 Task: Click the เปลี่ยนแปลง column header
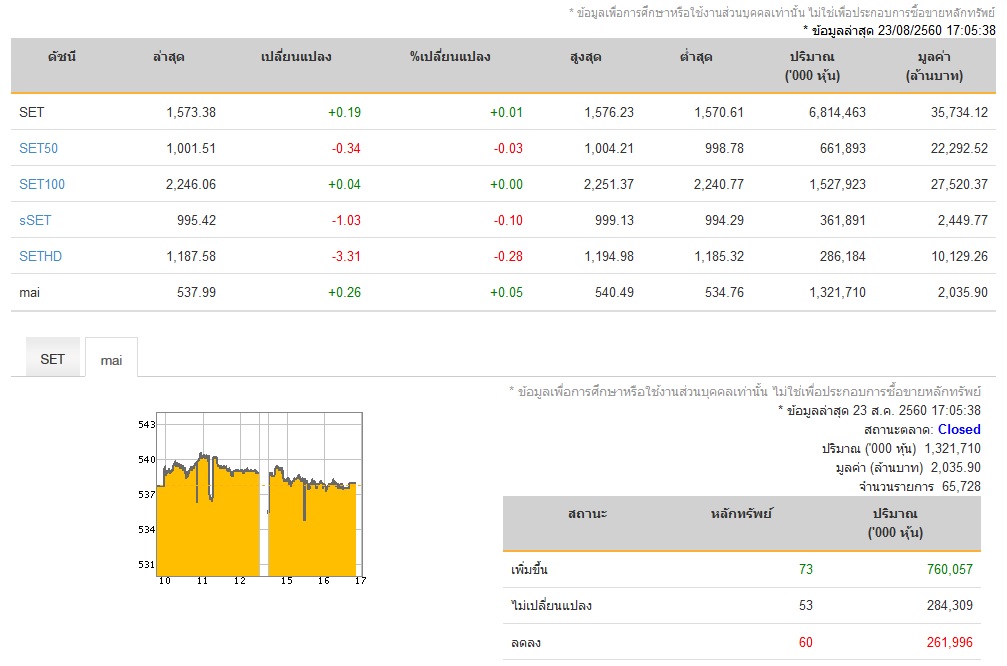296,57
